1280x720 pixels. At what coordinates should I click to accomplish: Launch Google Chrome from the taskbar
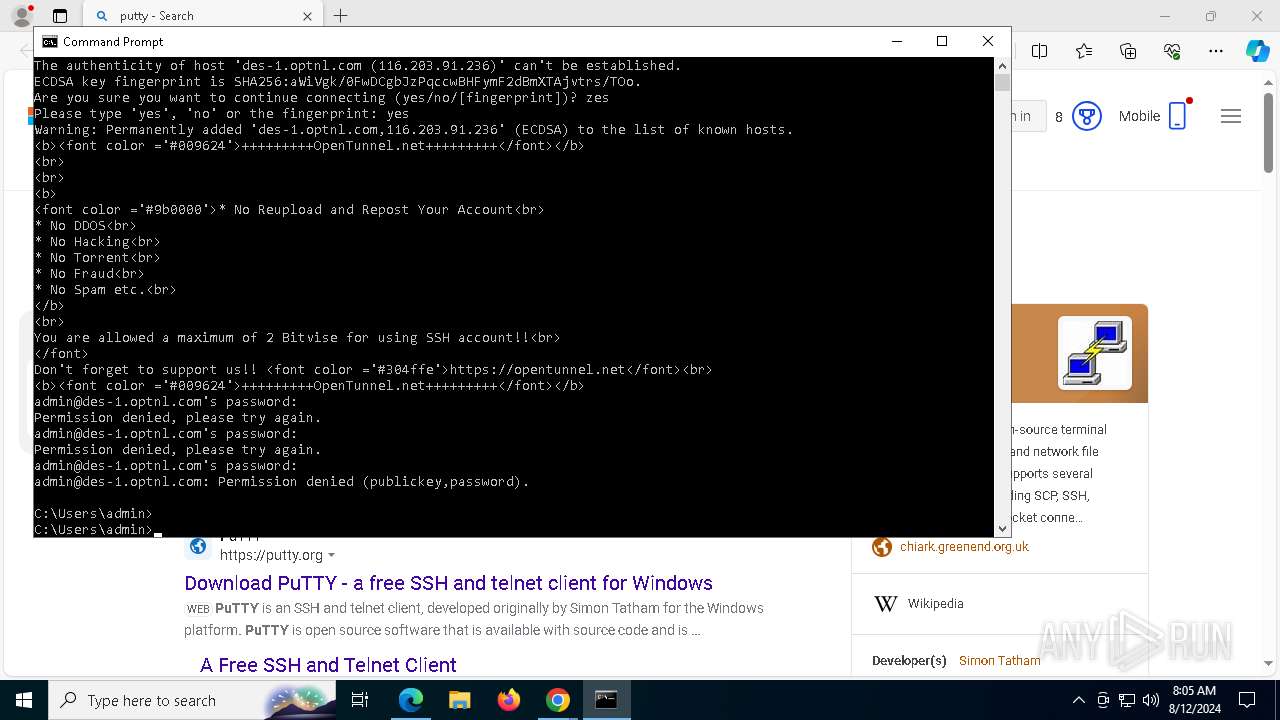pyautogui.click(x=557, y=700)
